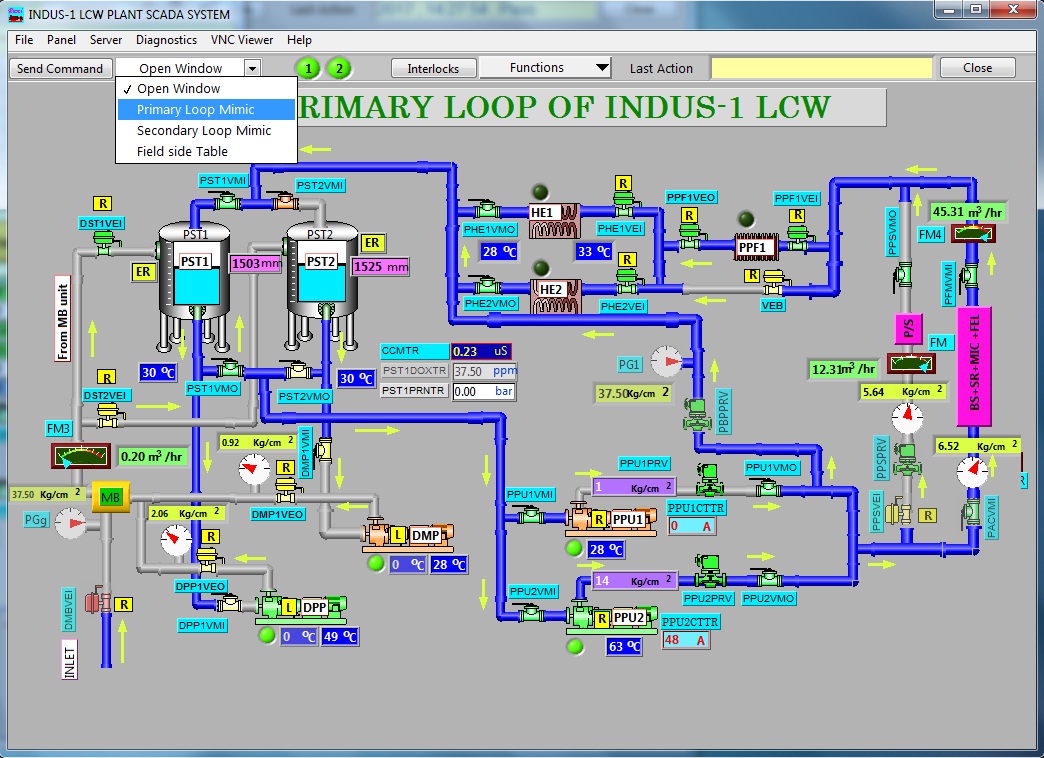Open the Functions dropdown
This screenshot has height=758, width=1044.
click(x=545, y=67)
